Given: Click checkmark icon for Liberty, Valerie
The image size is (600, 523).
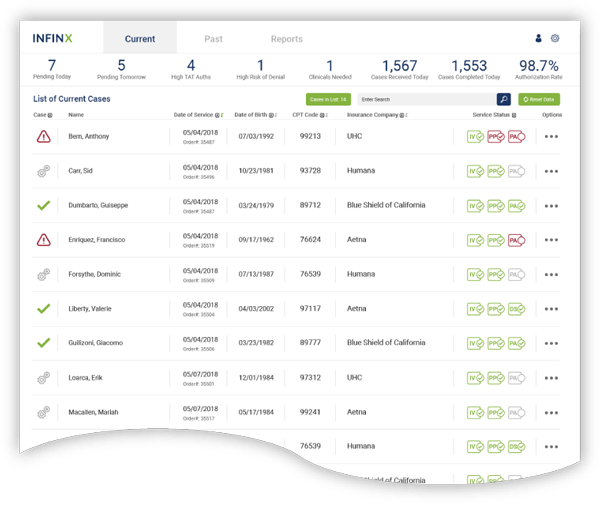Looking at the screenshot, I should tap(44, 308).
